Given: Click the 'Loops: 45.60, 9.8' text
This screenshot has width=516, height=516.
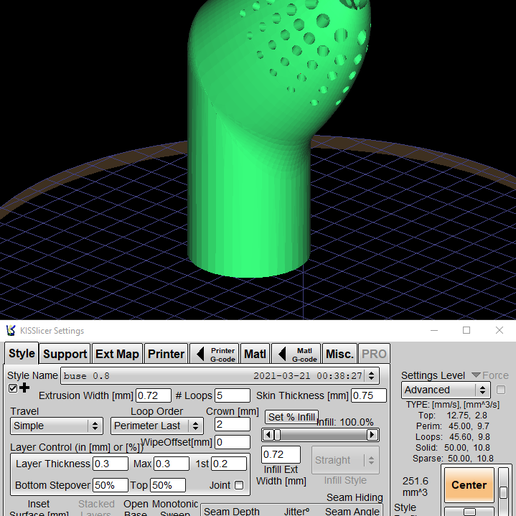Looking at the screenshot, I should [x=453, y=437].
